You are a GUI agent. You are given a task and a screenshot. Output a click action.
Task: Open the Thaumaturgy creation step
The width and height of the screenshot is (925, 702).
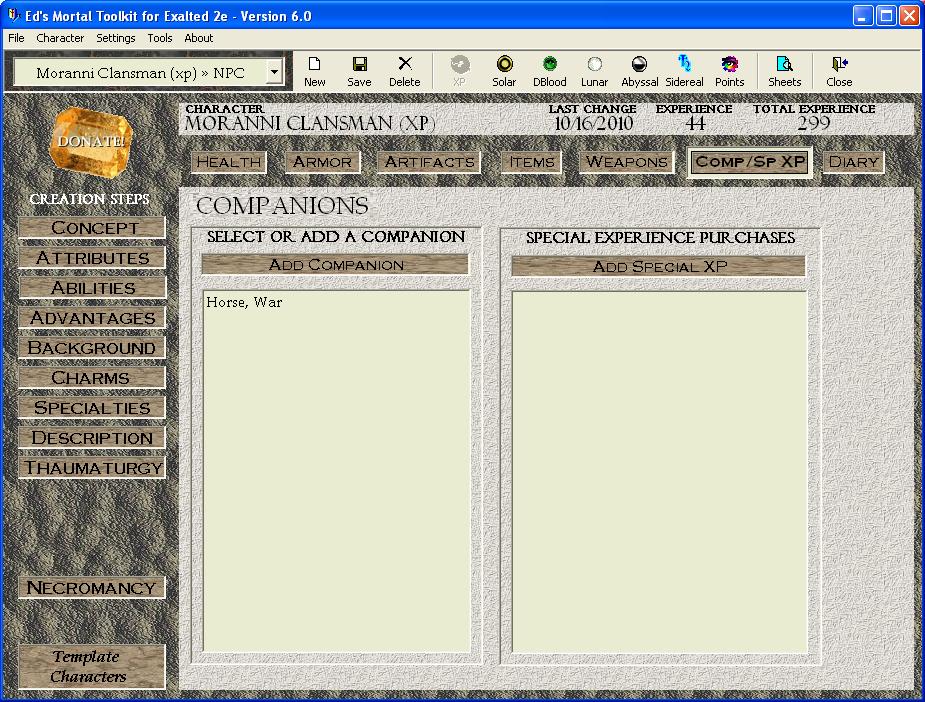(x=93, y=468)
